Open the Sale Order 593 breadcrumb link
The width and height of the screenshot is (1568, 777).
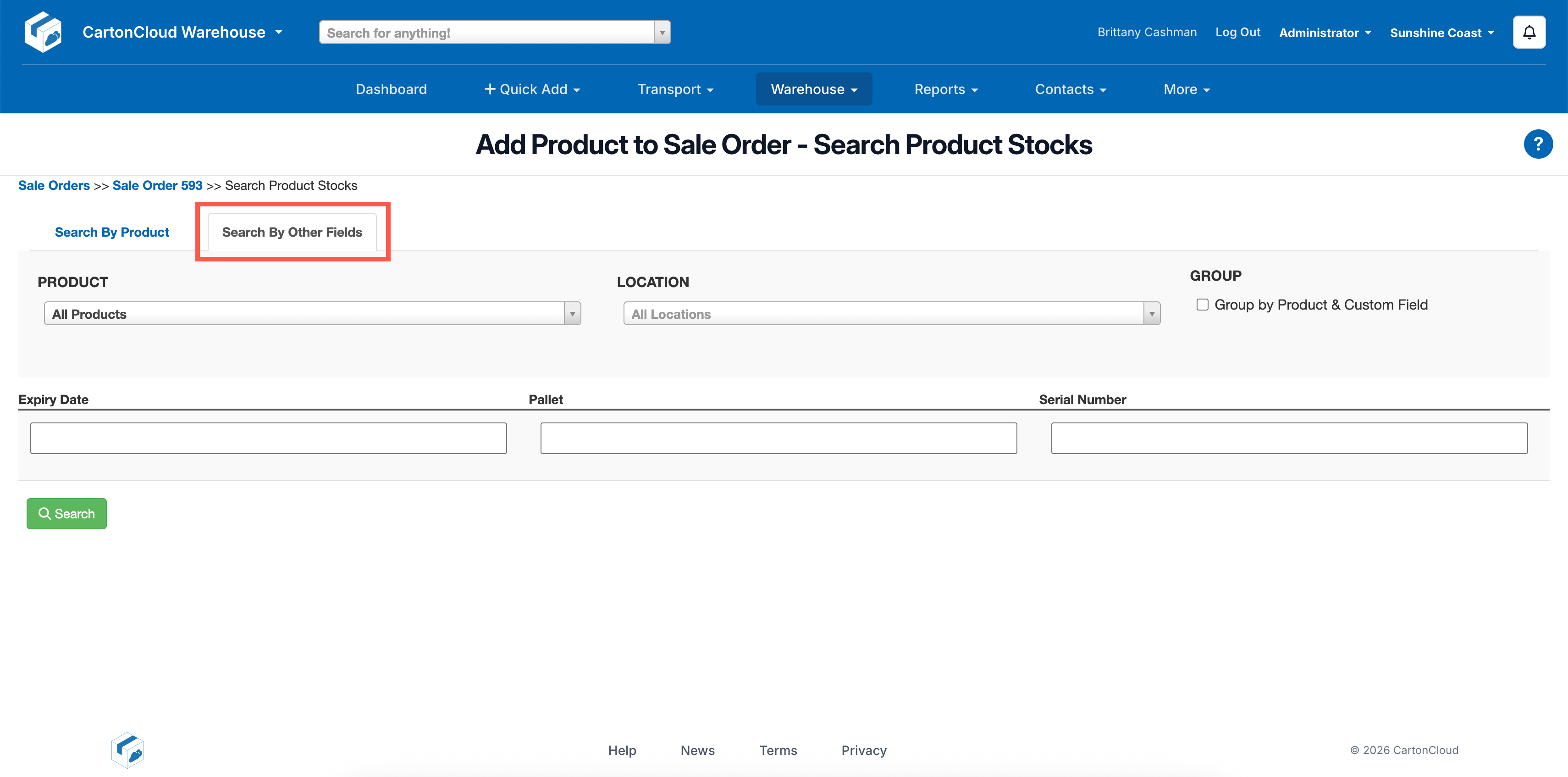point(157,186)
